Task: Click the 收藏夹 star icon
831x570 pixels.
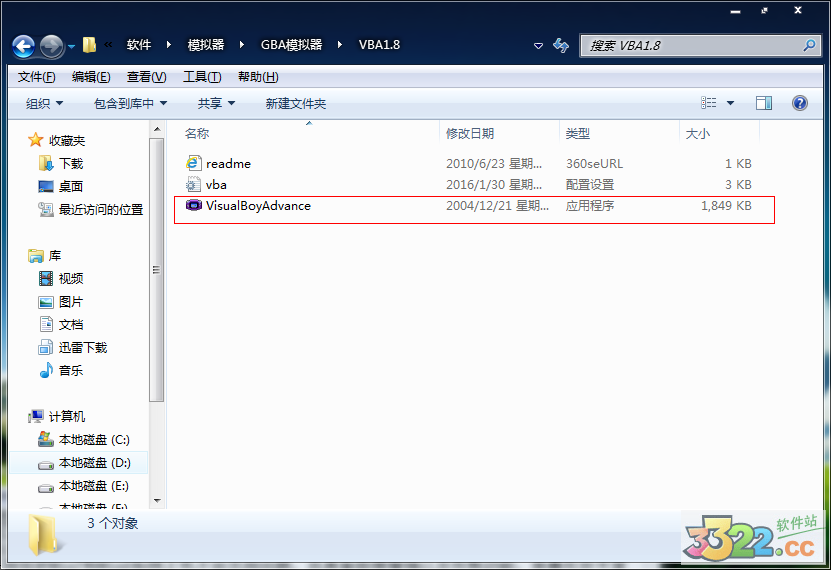Action: pos(36,140)
